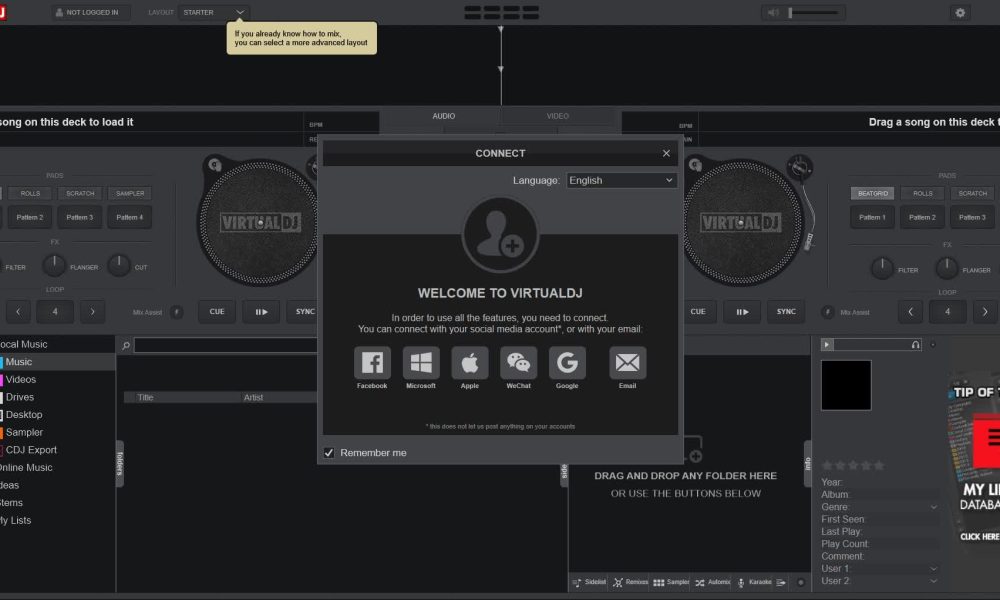Click the export list arrow icon

781,582
